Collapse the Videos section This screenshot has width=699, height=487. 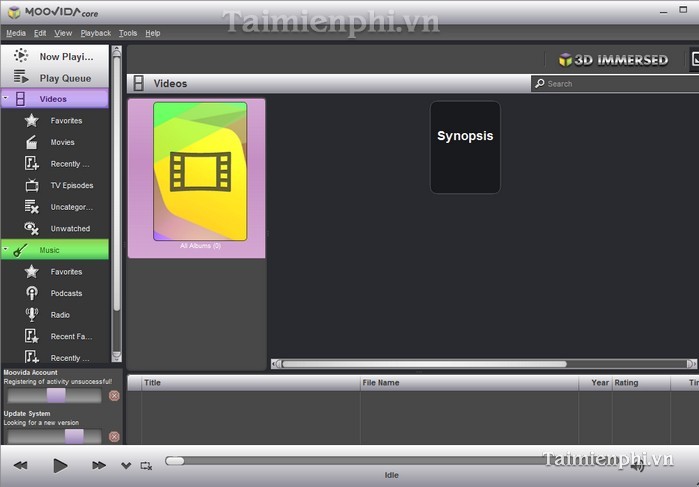(x=6, y=99)
